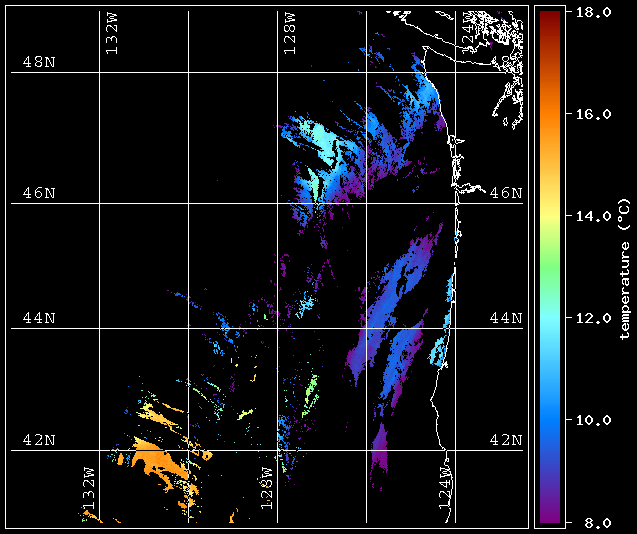This screenshot has width=637, height=534.
Task: Click the 10.0 blue colorbar tick label
Action: [594, 420]
